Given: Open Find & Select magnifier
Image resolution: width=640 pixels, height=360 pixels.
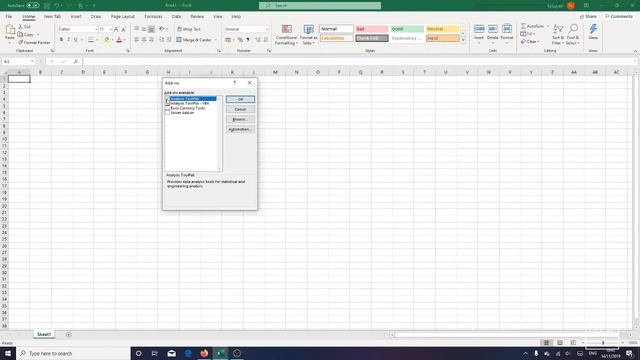Looking at the screenshot, I should tap(573, 34).
